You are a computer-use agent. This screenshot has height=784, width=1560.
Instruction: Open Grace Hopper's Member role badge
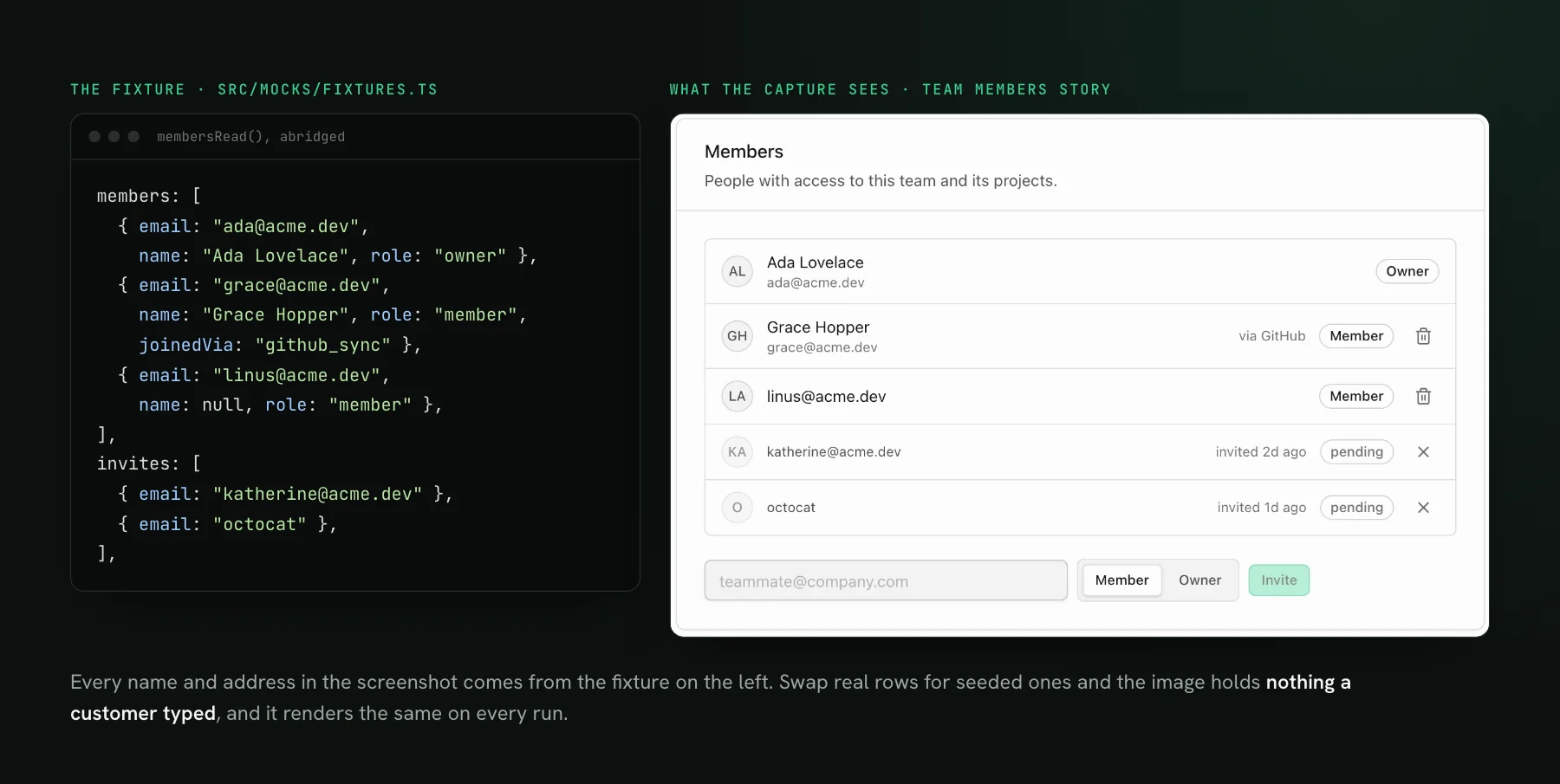pos(1356,336)
